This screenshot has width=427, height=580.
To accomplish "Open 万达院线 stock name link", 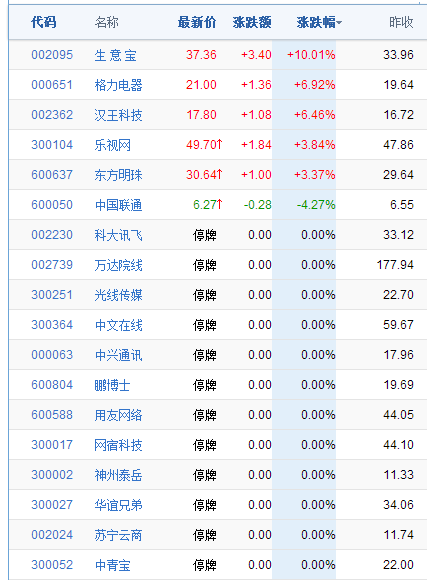I will pos(118,265).
